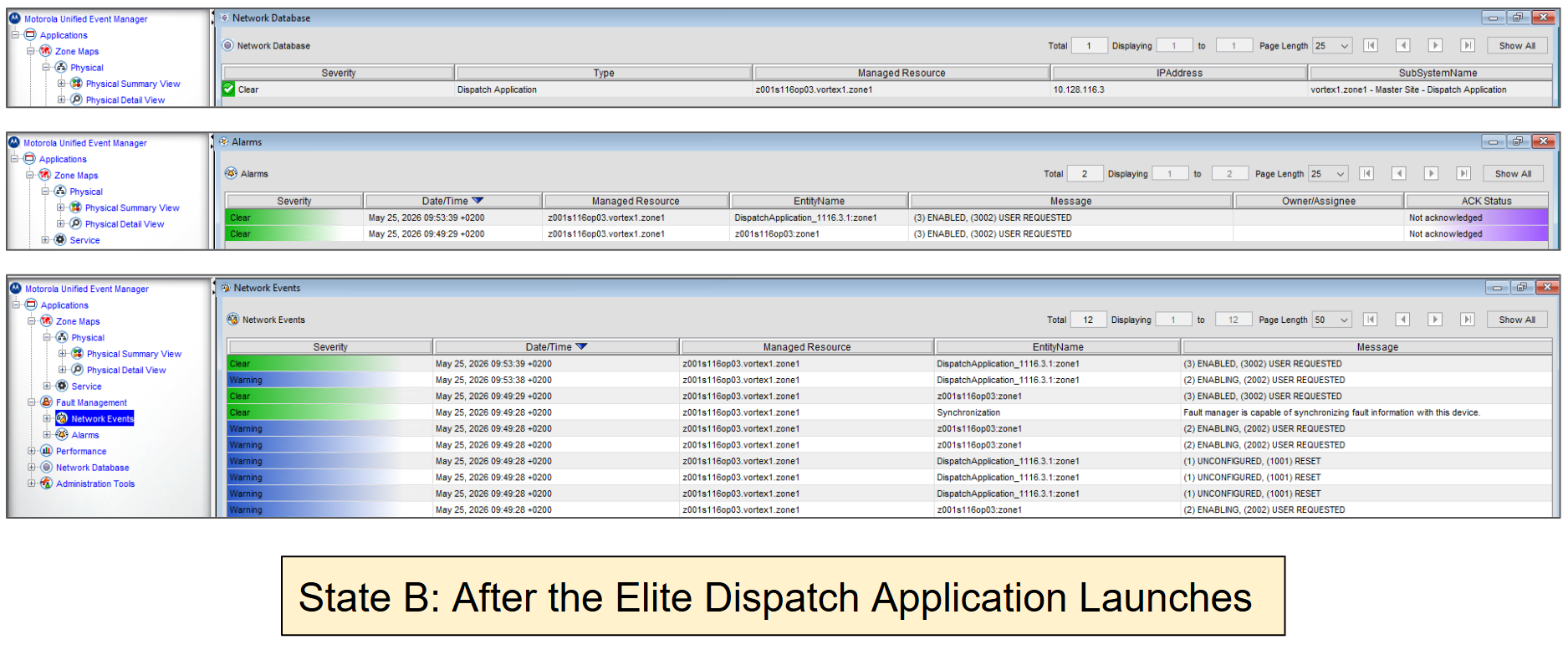
Task: Open Service node in the Network Events window tree
Action: click(86, 386)
